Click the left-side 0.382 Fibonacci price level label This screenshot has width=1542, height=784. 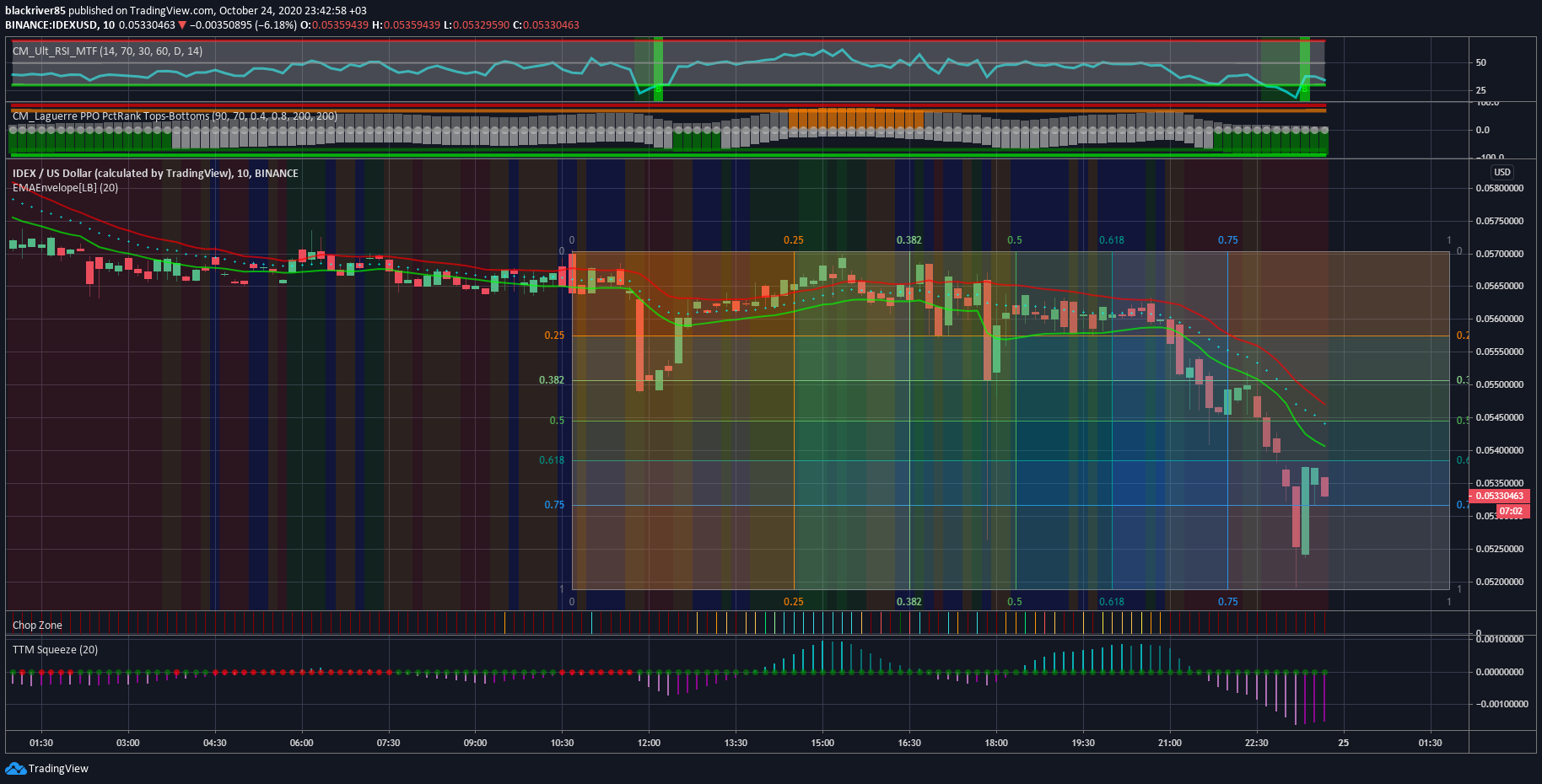click(x=552, y=380)
